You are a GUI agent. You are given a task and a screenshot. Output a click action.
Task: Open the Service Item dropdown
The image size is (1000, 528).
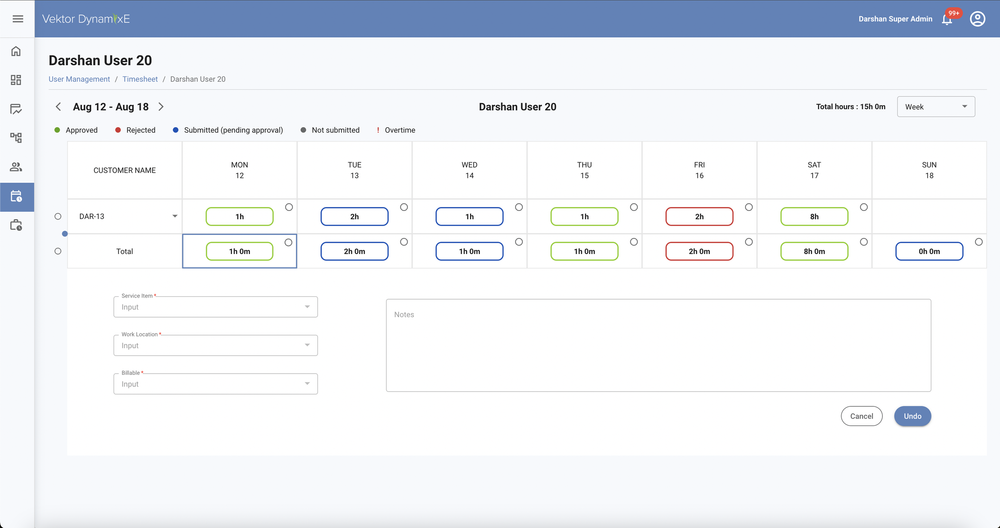tap(216, 307)
